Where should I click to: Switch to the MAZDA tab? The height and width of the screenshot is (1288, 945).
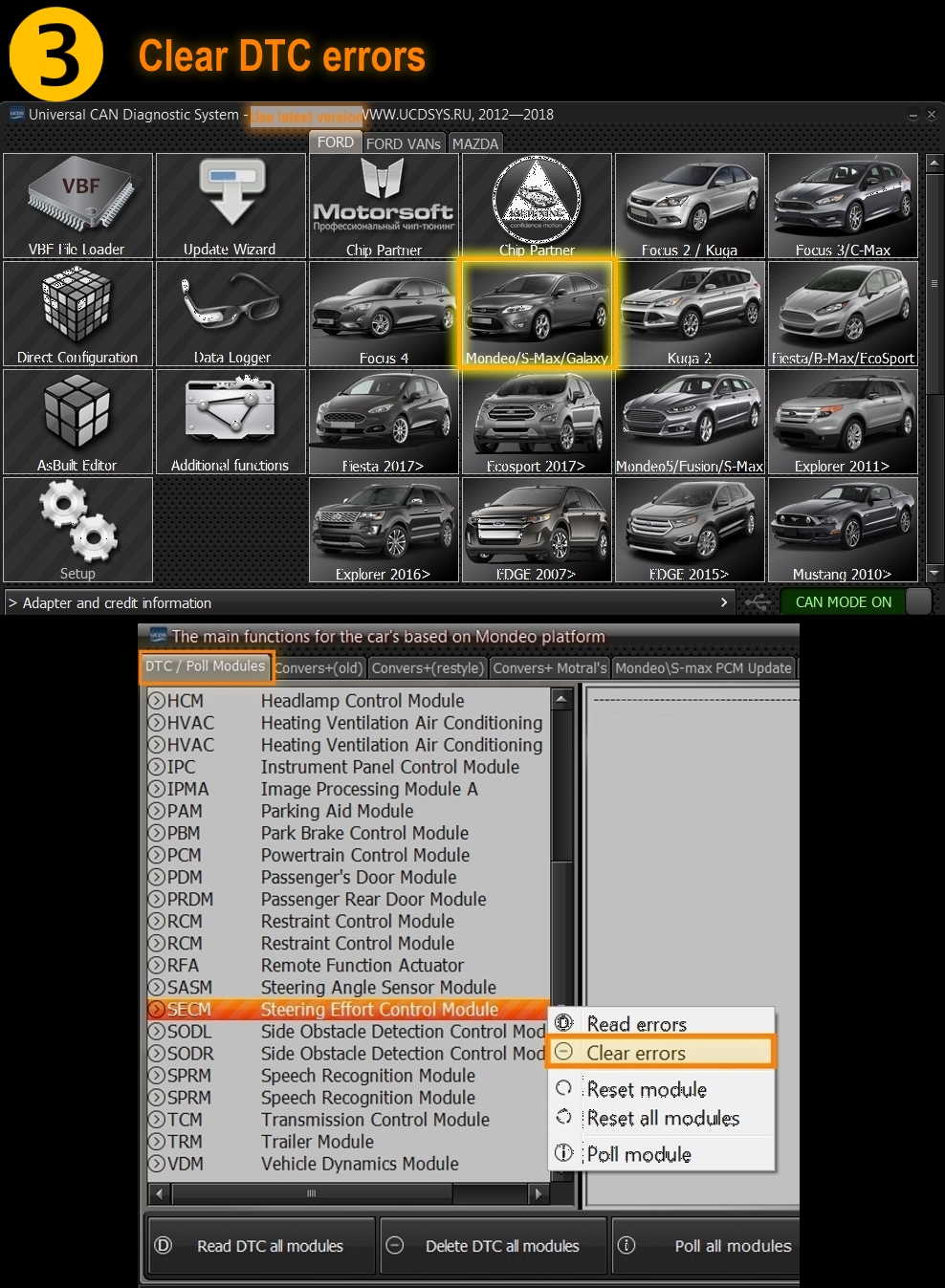coord(475,143)
